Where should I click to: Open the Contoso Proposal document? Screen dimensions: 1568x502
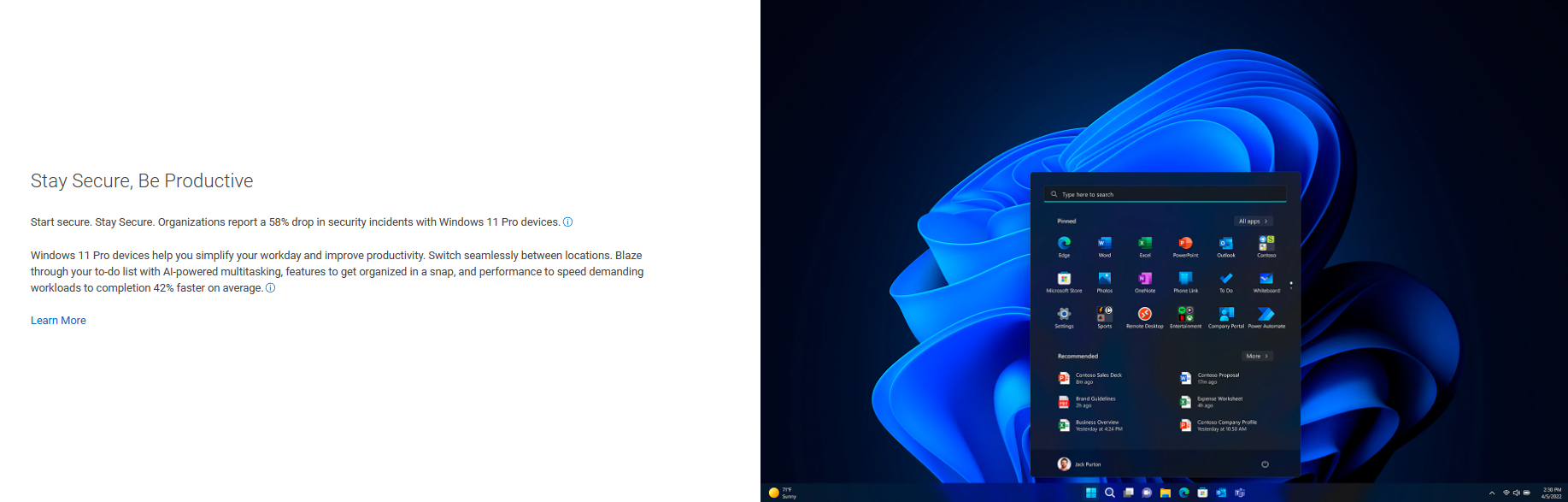click(1210, 378)
